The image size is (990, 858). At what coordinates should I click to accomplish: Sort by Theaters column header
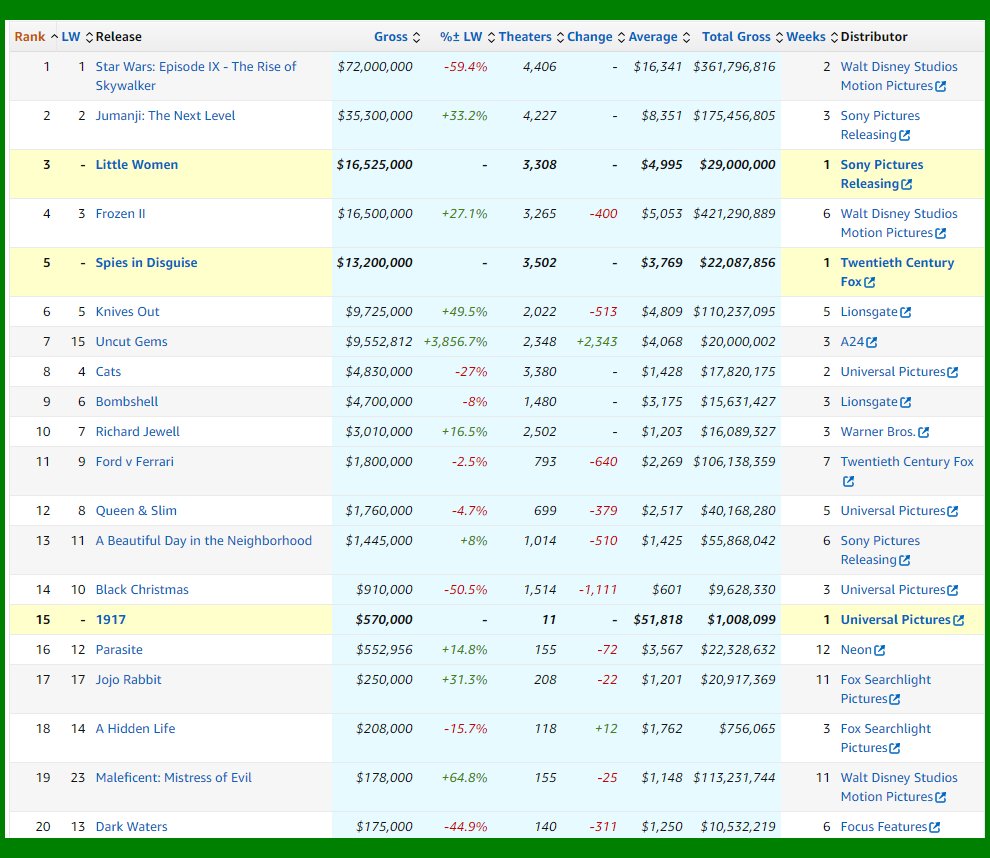[525, 37]
